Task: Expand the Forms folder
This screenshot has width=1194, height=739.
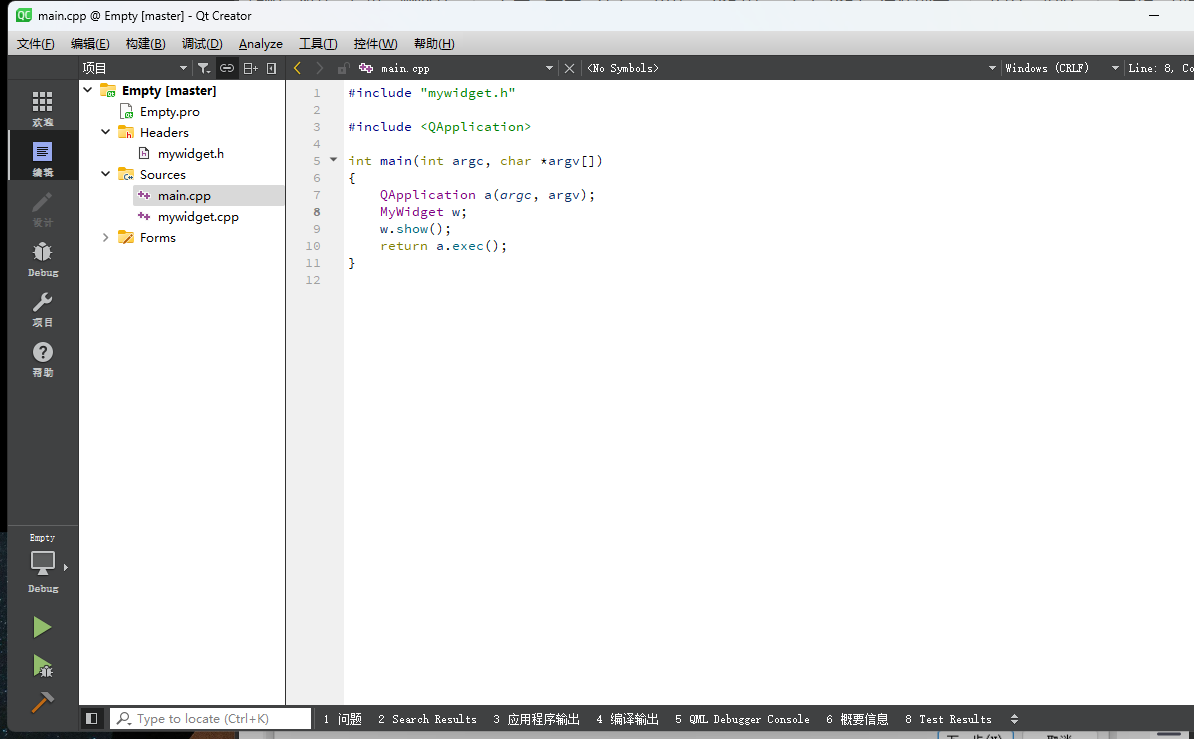Action: point(106,237)
